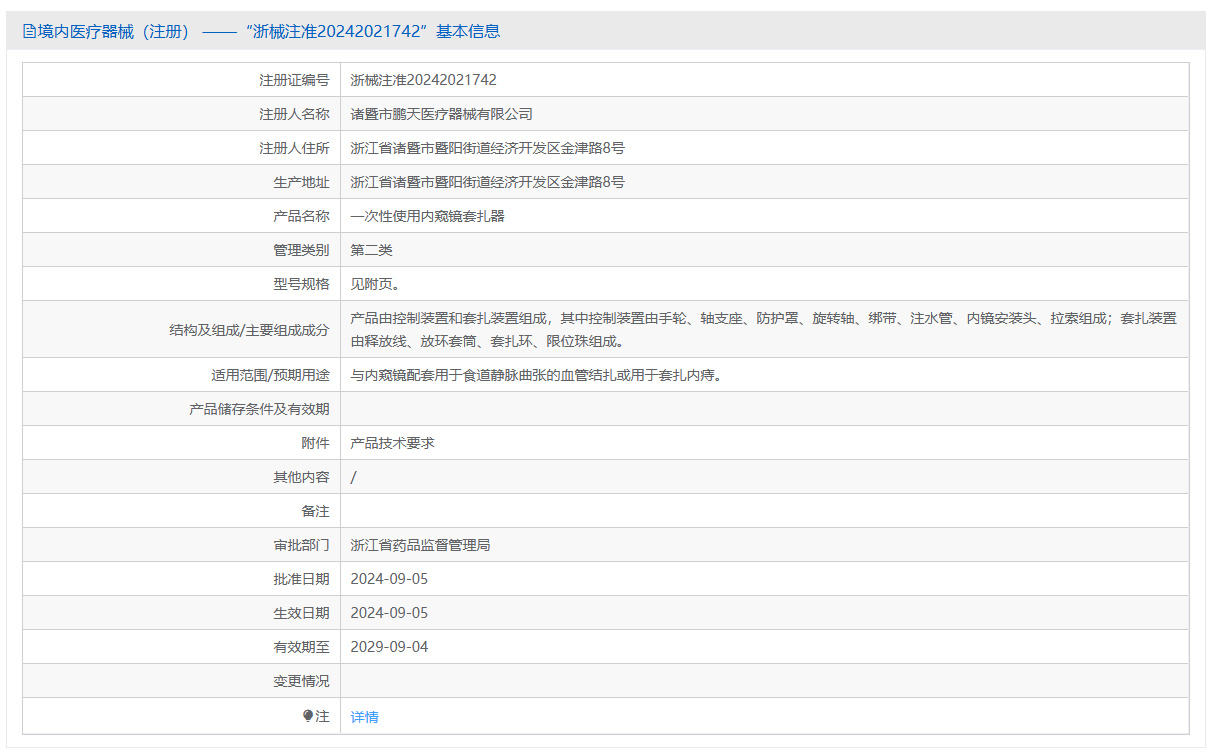Click the 注册人名称 label

[294, 114]
